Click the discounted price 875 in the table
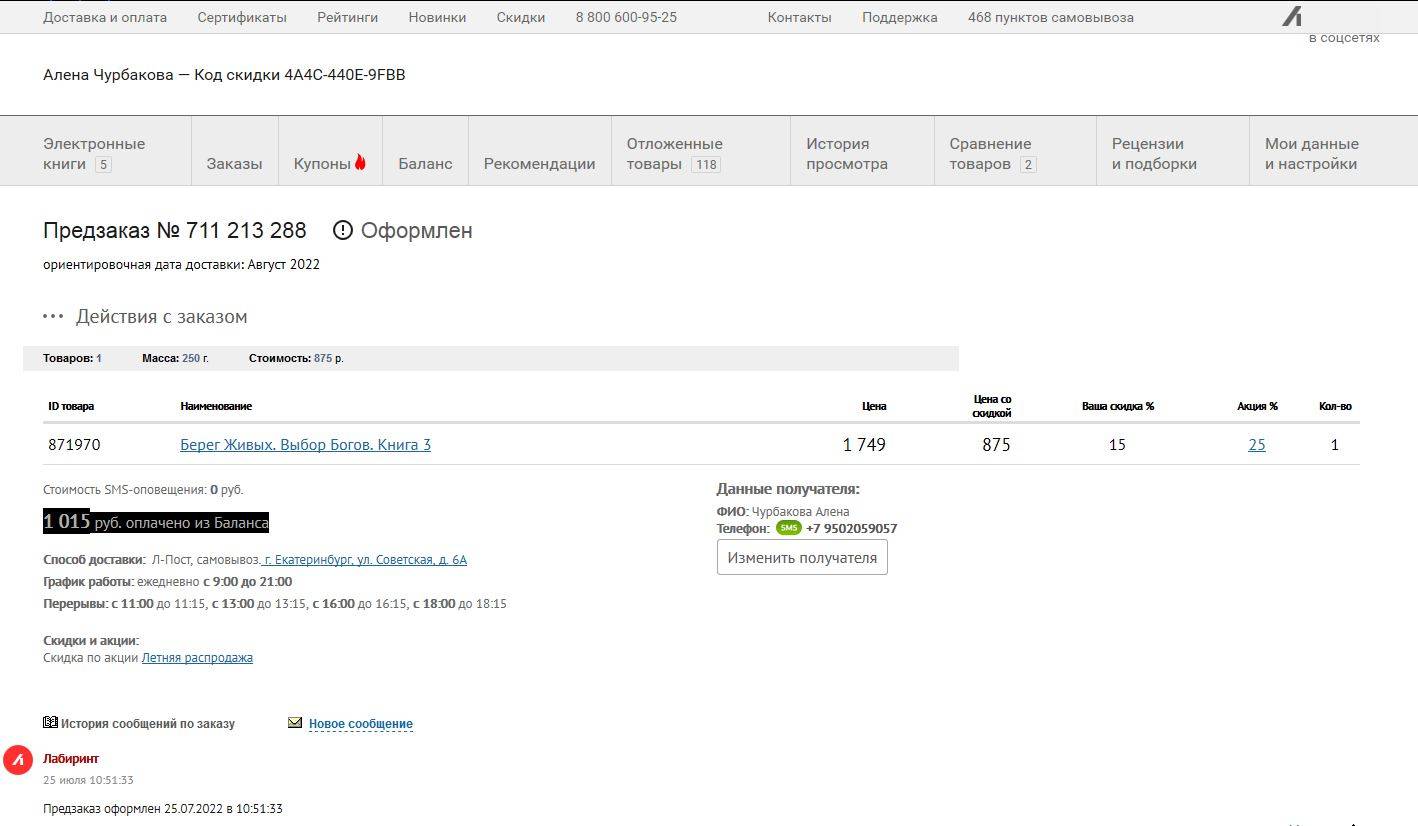The image size is (1418, 826). 996,445
